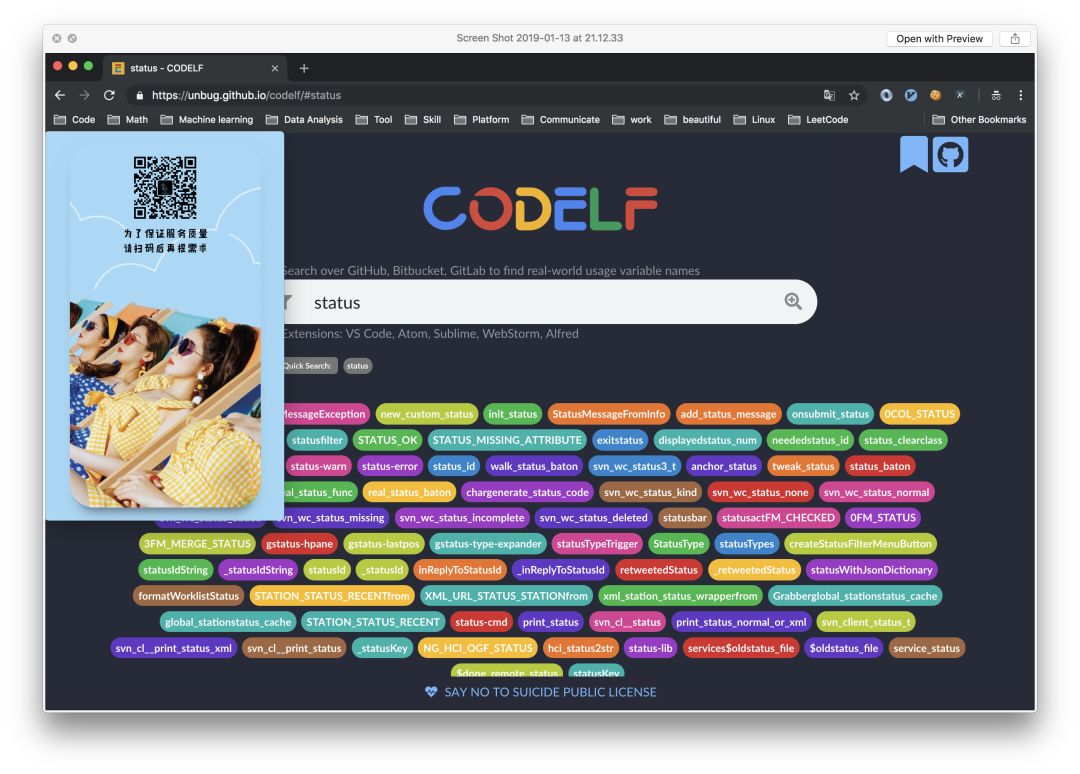Click the StatusMessageFromInfo tag
Screen dimensions: 1080x774
609,414
